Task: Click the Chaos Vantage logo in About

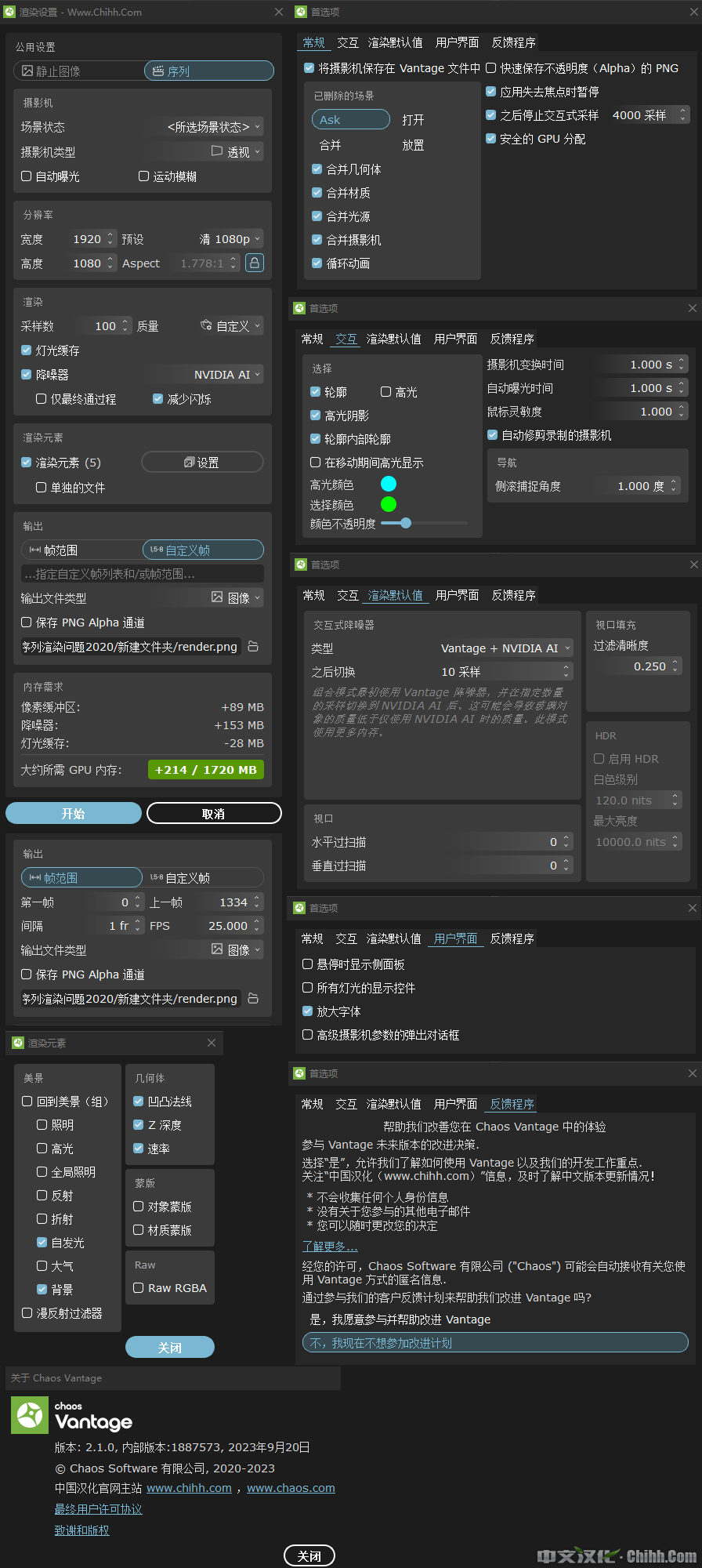Action: 30,1415
